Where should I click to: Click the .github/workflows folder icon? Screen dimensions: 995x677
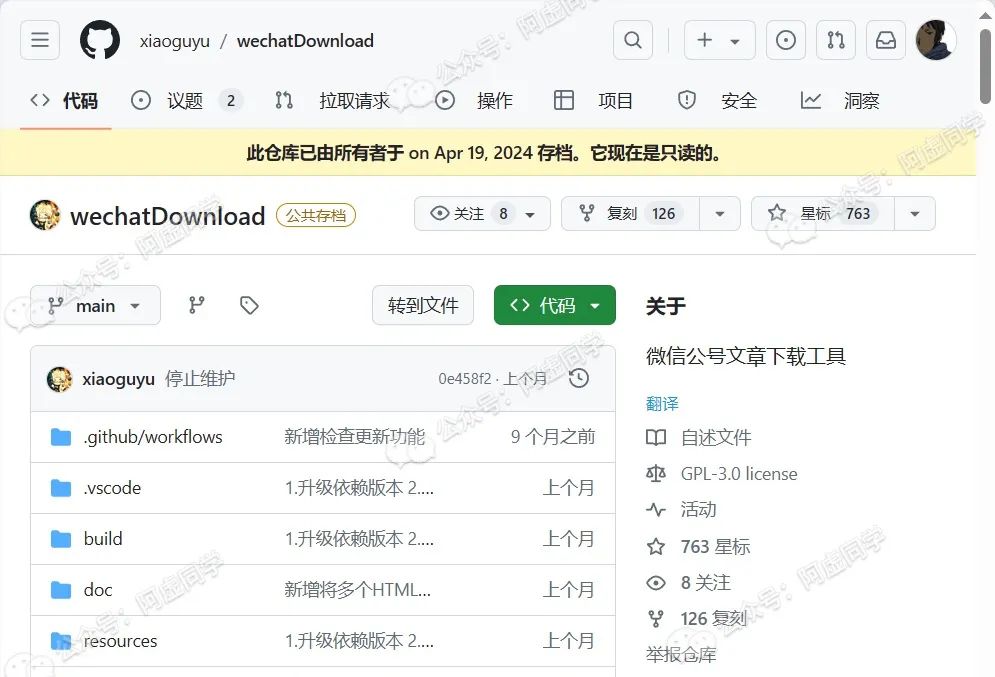(61, 437)
